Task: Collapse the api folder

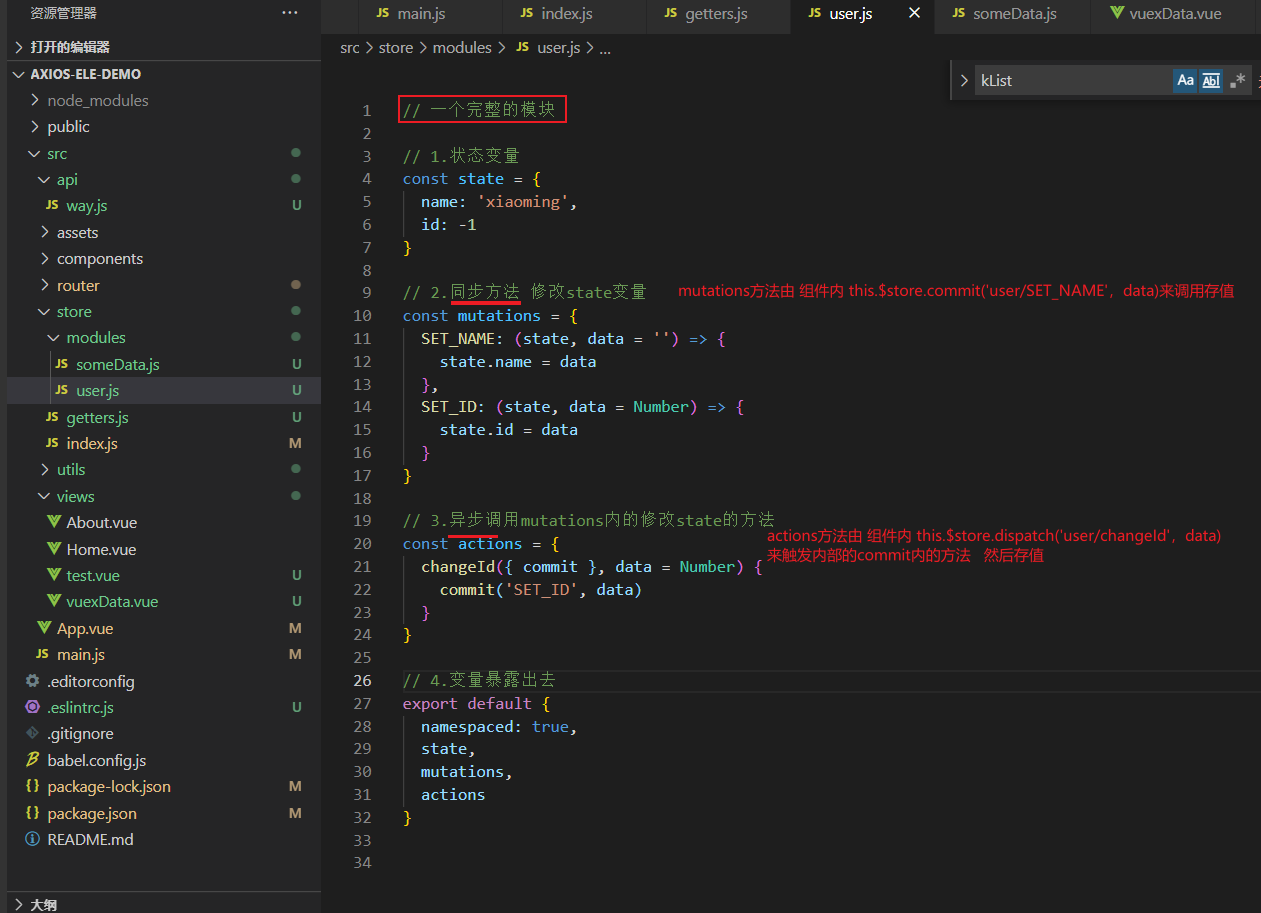Action: click(x=164, y=179)
